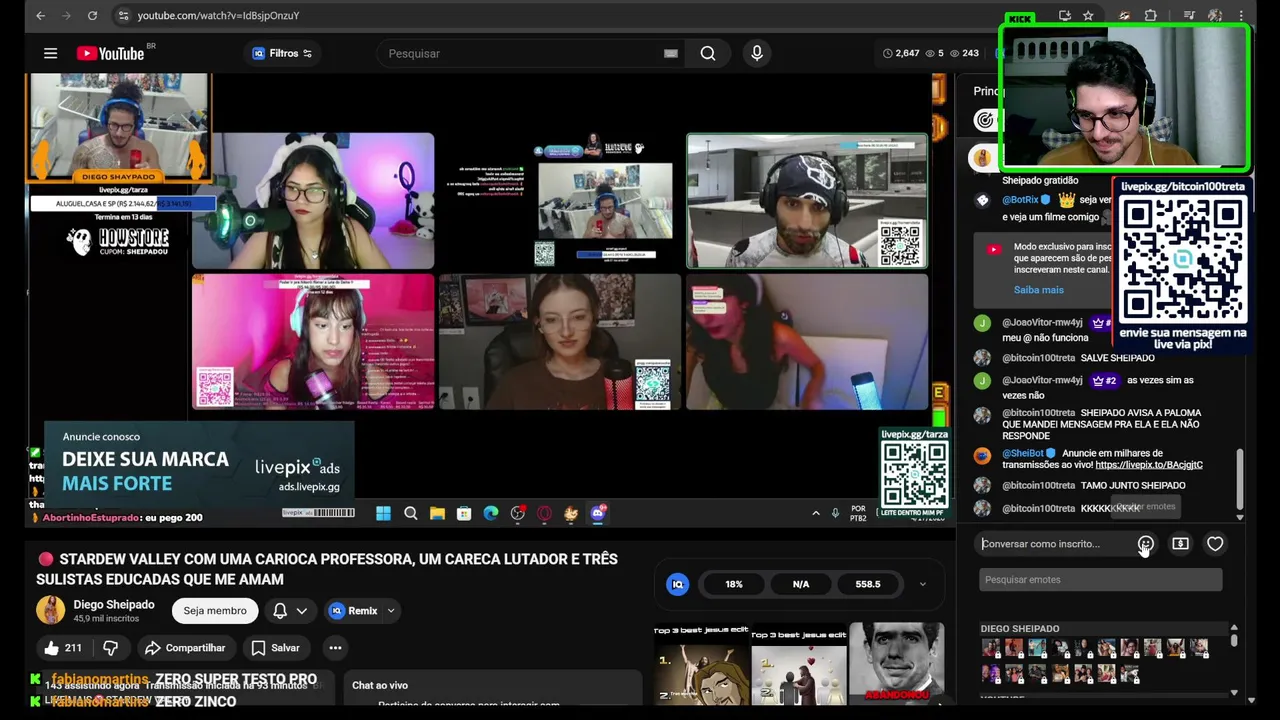
Task: Open the YouTube hamburger guide menu
Action: coord(50,53)
